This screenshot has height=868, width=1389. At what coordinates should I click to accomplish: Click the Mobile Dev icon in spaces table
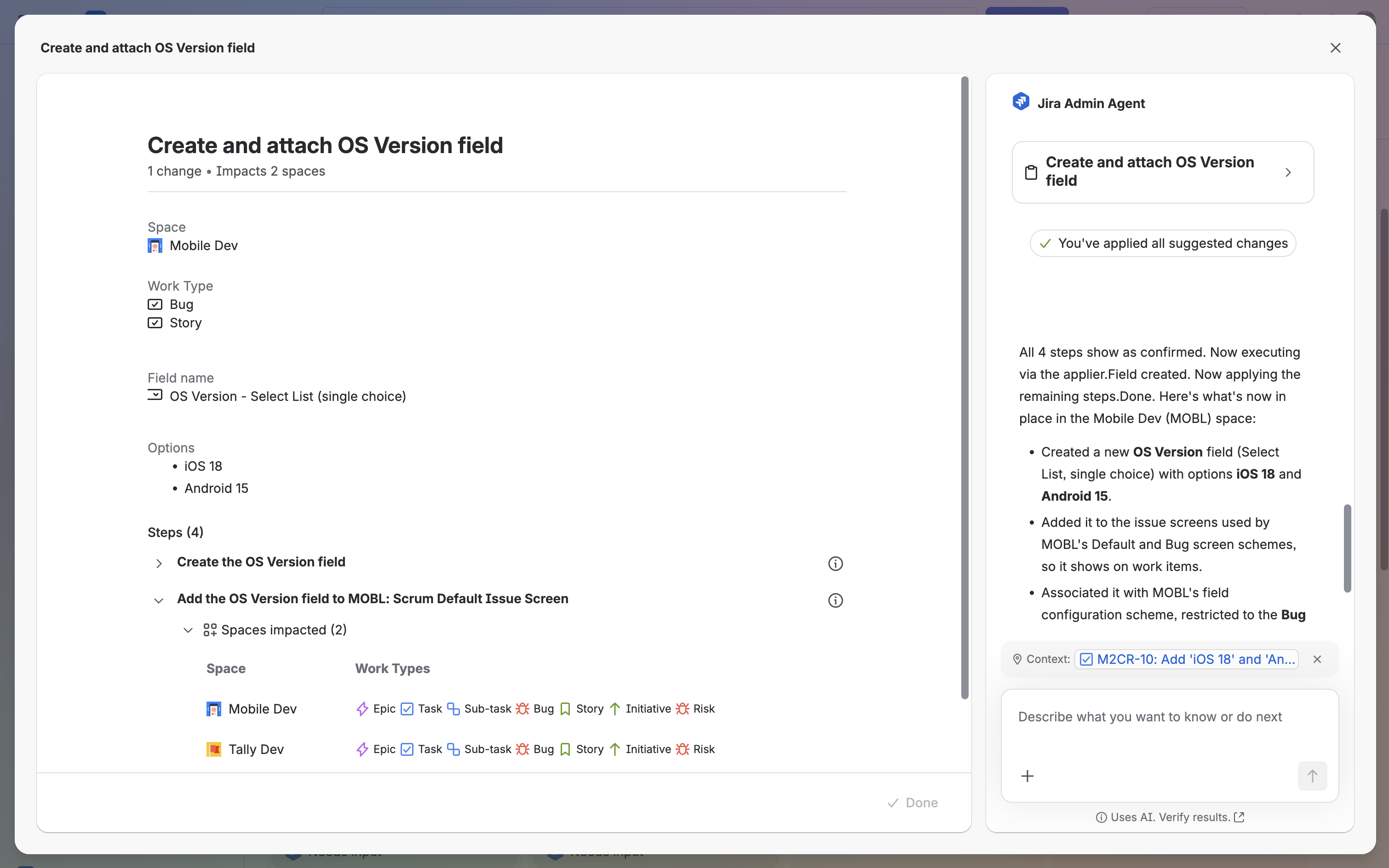(x=213, y=709)
